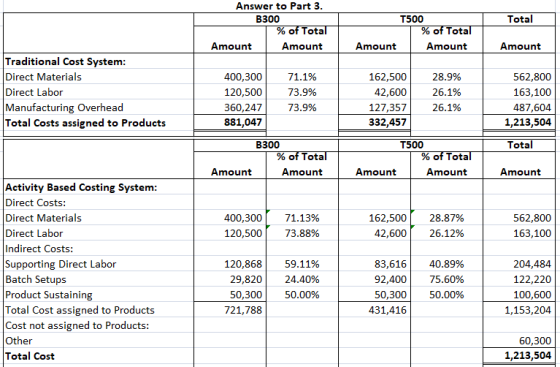Image resolution: width=560 pixels, height=367 pixels.
Task: Select 'Indirect Costs:' label cell
Action: click(39, 248)
